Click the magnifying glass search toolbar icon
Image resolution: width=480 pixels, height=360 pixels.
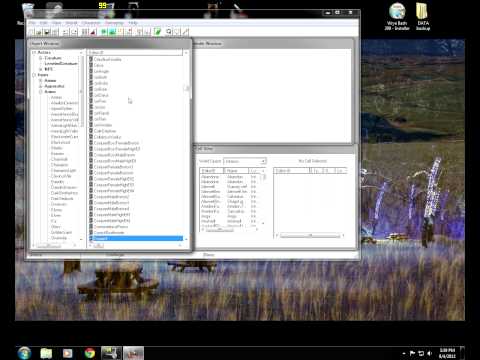click(x=169, y=32)
